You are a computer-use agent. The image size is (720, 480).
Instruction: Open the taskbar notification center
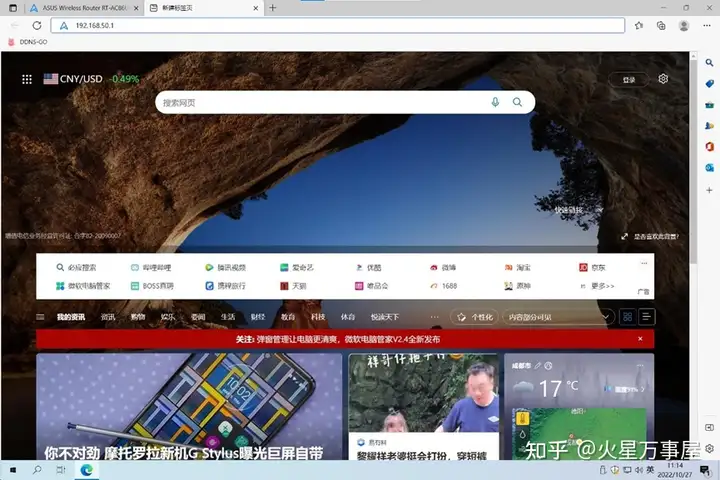pos(705,470)
